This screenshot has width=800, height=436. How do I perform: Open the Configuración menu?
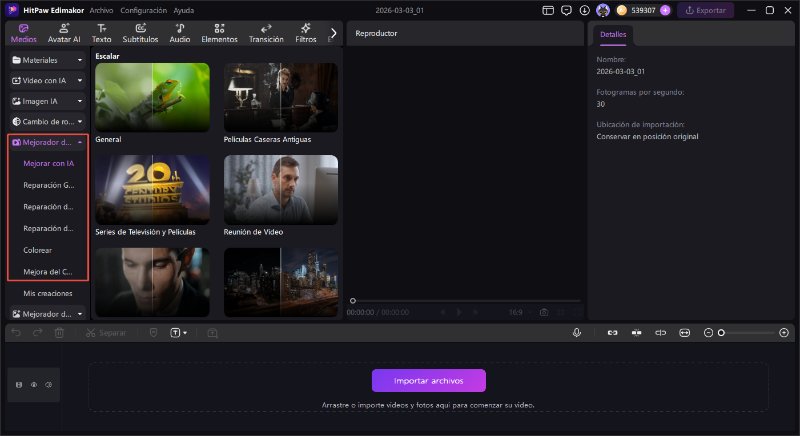point(143,10)
